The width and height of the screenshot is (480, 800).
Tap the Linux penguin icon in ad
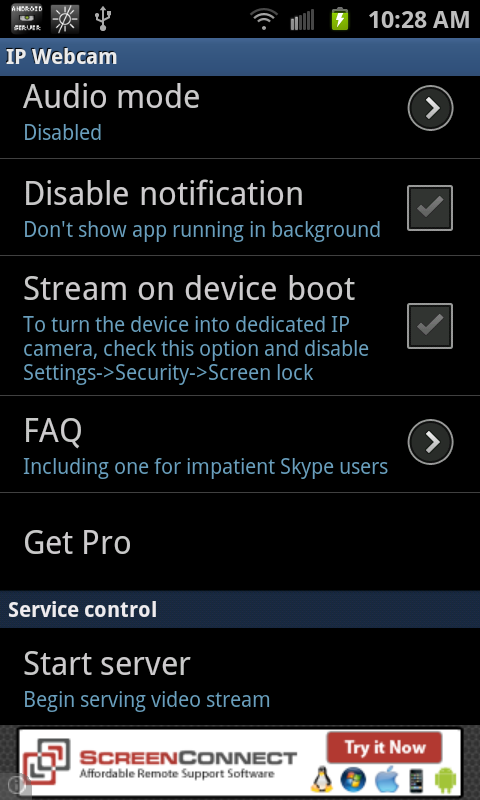[x=322, y=779]
